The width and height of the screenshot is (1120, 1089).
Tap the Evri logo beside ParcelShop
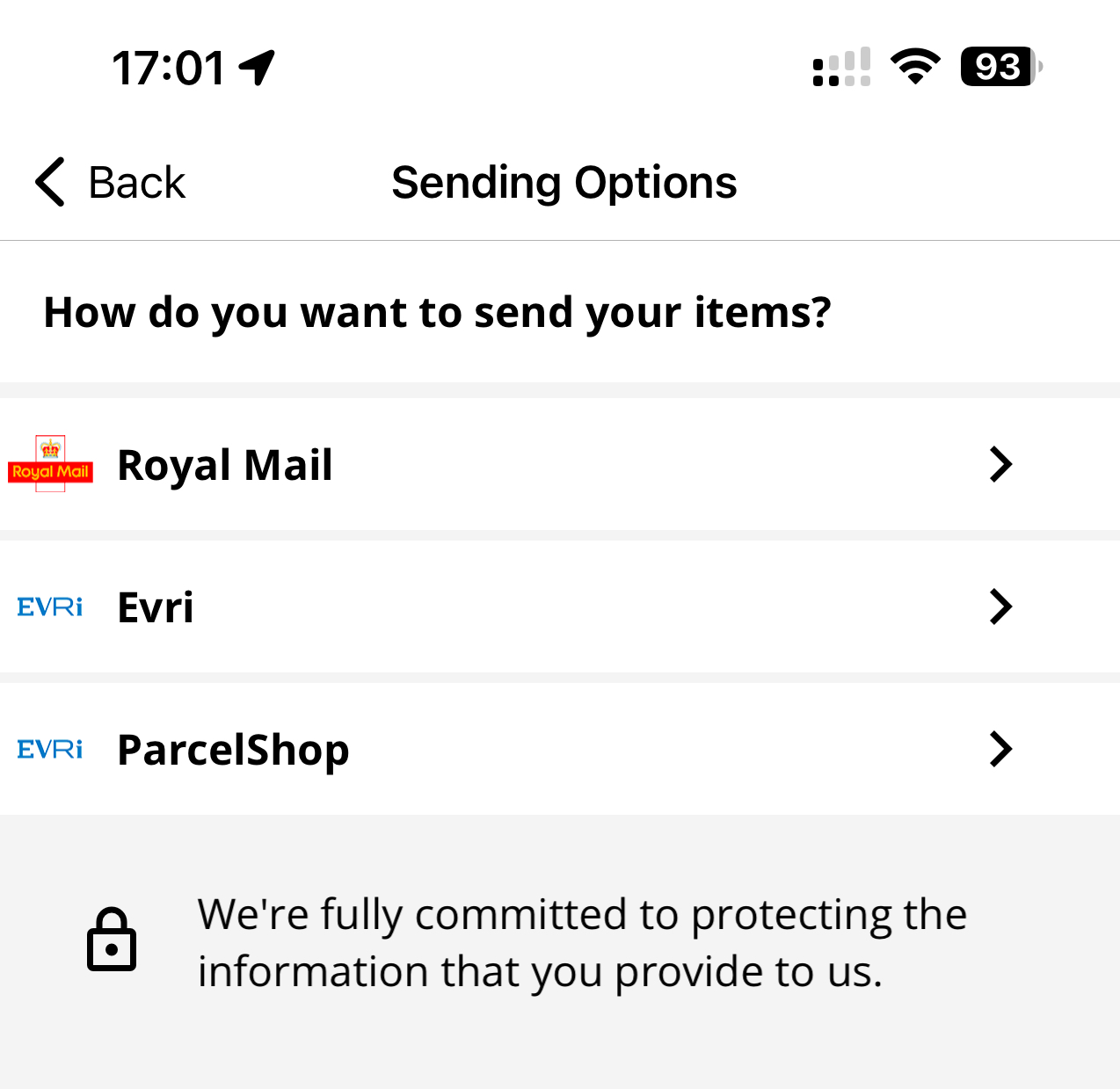coord(50,749)
